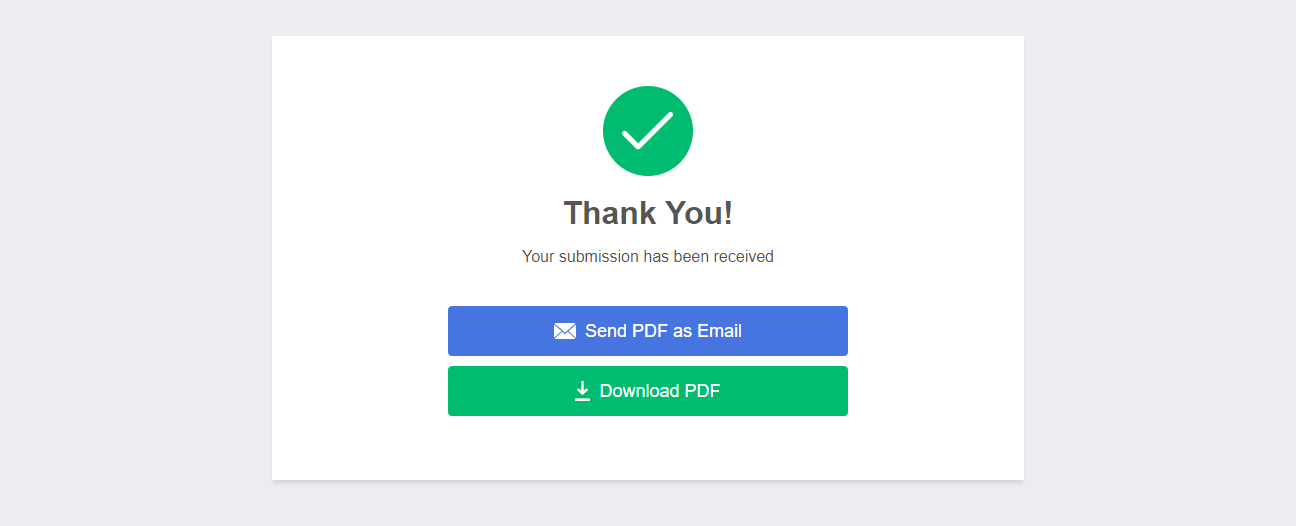Download the submission PDF

click(648, 391)
